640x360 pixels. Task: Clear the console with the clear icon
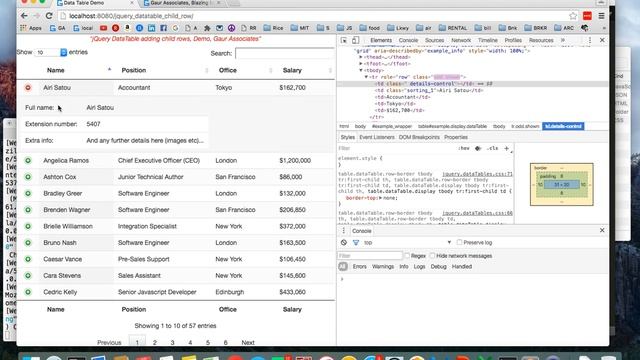pyautogui.click(x=344, y=242)
